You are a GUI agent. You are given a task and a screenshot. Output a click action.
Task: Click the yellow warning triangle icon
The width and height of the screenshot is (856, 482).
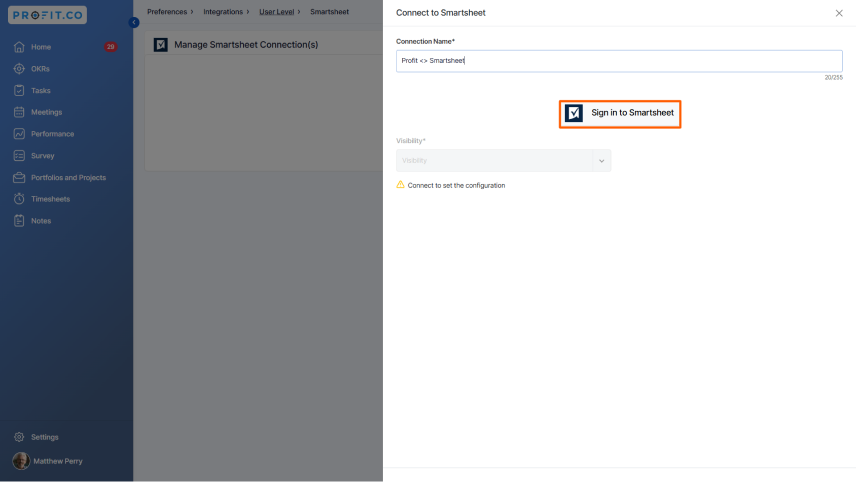click(400, 185)
